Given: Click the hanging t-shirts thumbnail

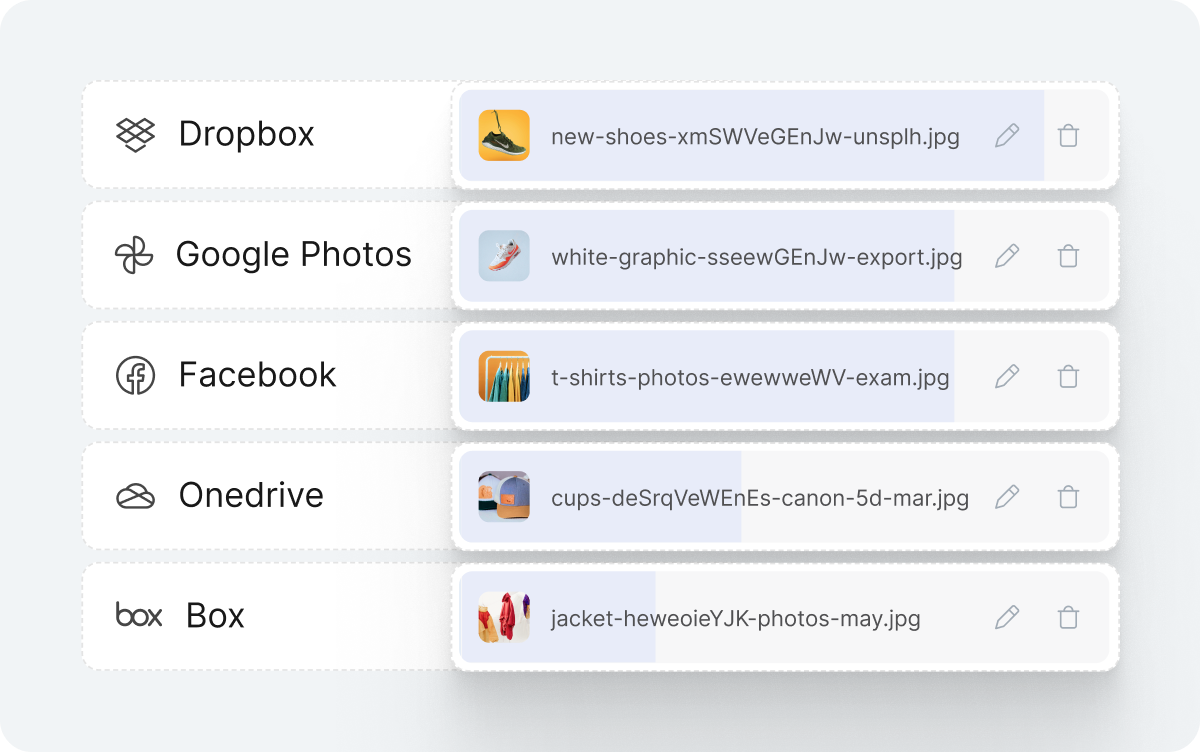Looking at the screenshot, I should pos(504,377).
